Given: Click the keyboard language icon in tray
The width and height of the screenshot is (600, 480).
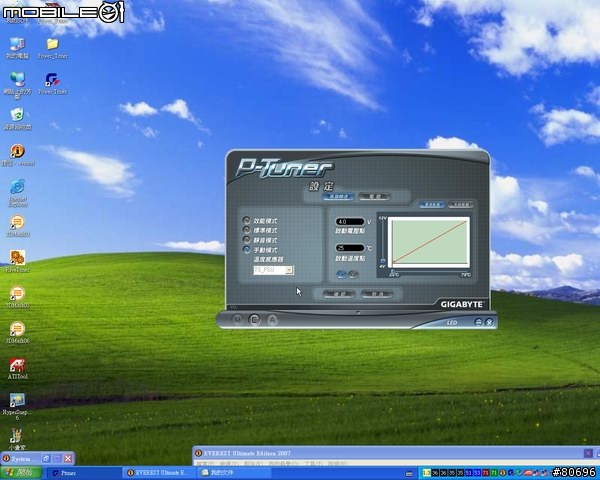Looking at the screenshot, I should [x=409, y=473].
